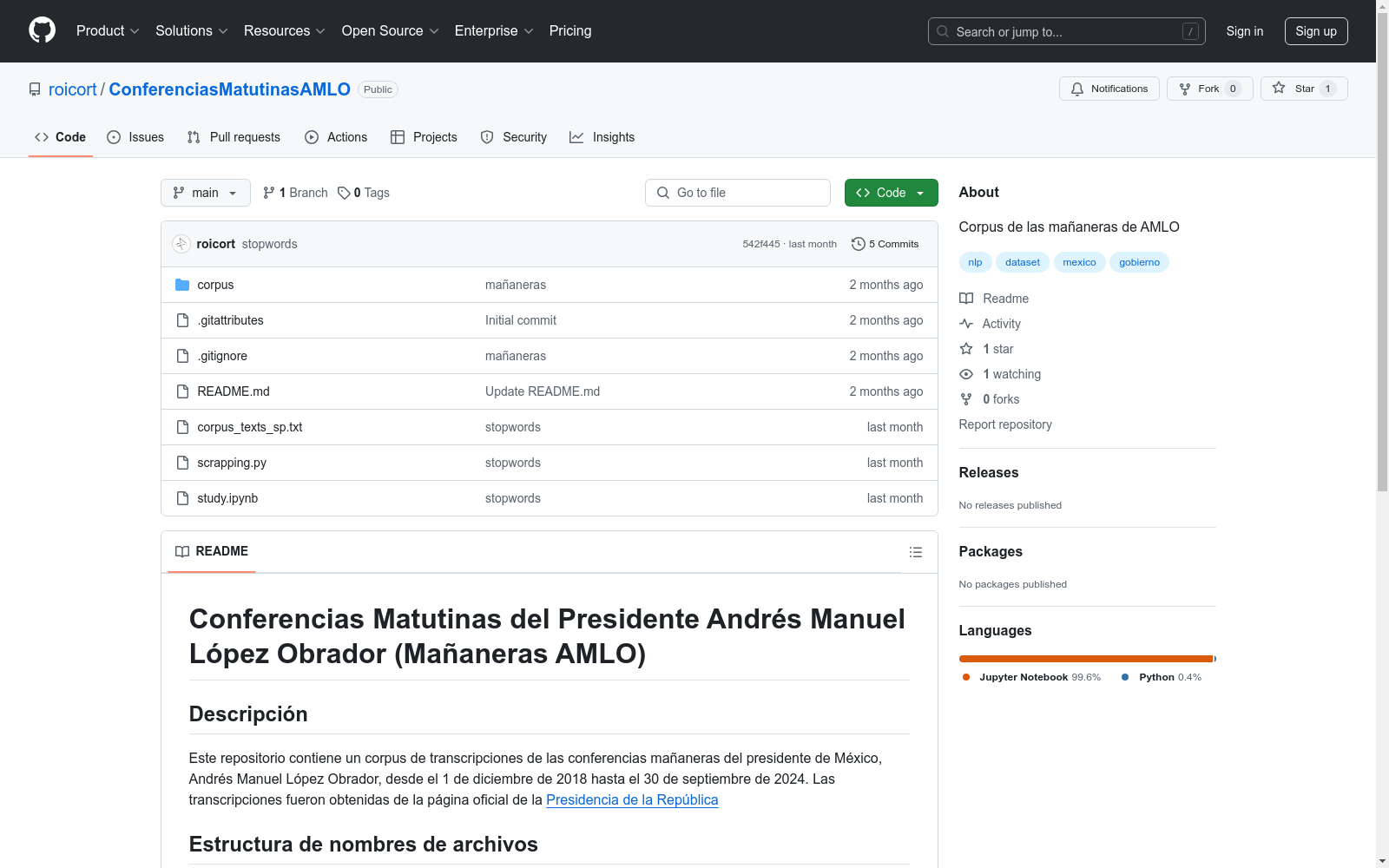Open the Python 0.4% language link

(x=1162, y=677)
